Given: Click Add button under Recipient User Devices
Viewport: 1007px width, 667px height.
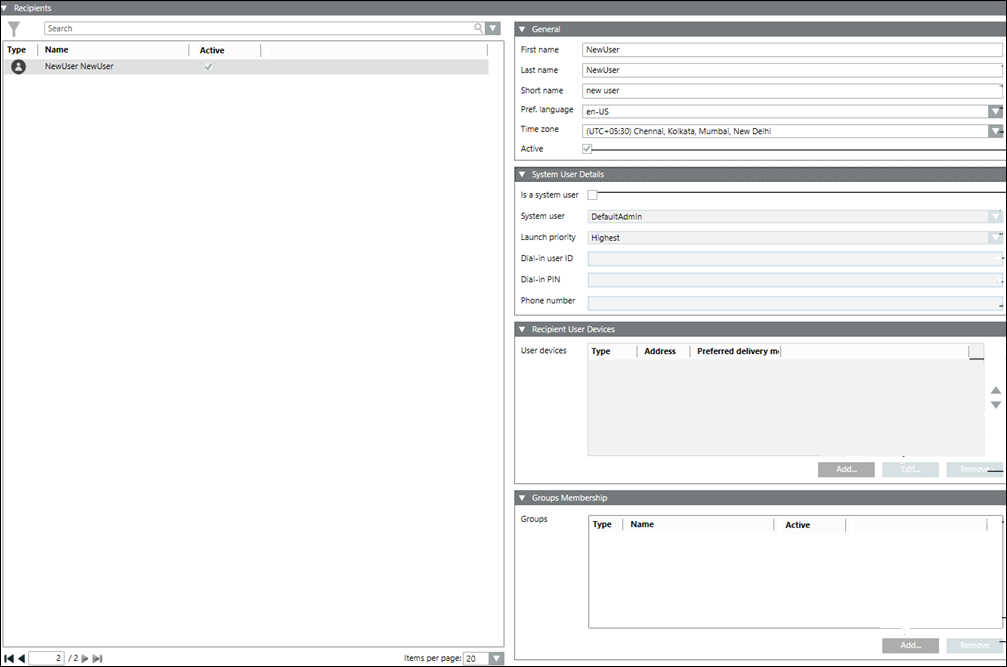Looking at the screenshot, I should pyautogui.click(x=846, y=469).
